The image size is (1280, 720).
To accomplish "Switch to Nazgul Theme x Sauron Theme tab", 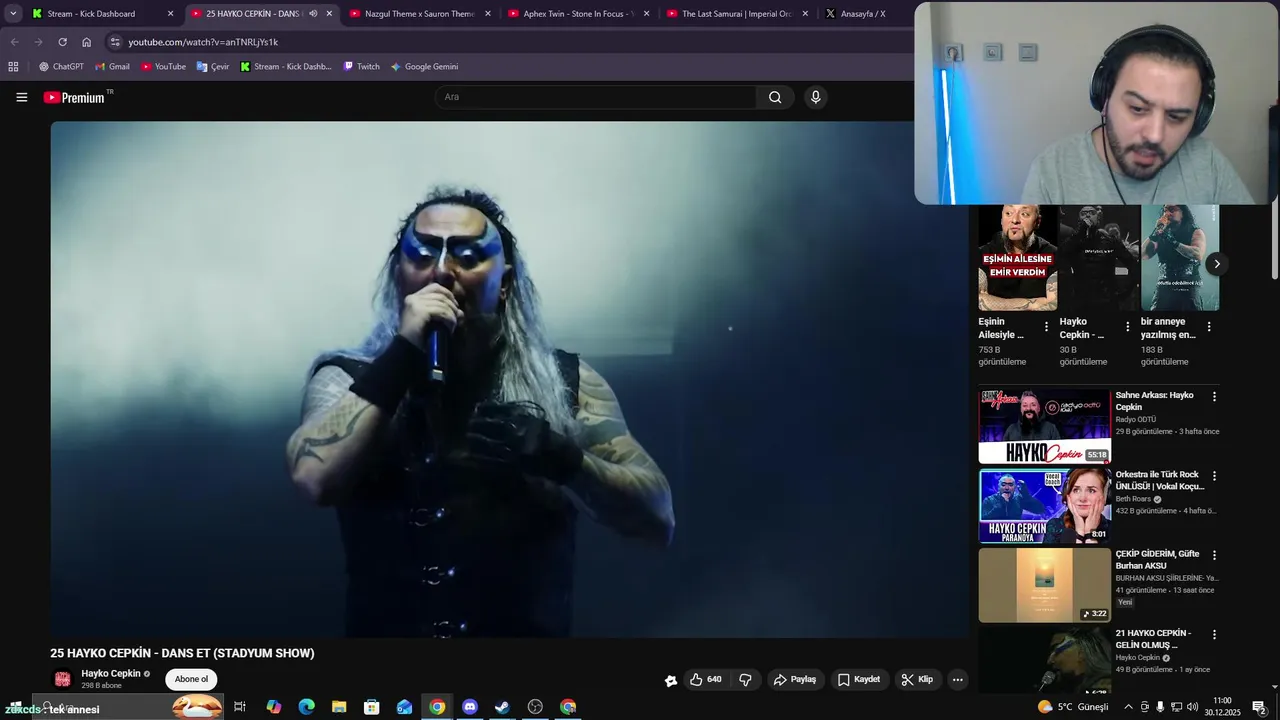I will [420, 14].
